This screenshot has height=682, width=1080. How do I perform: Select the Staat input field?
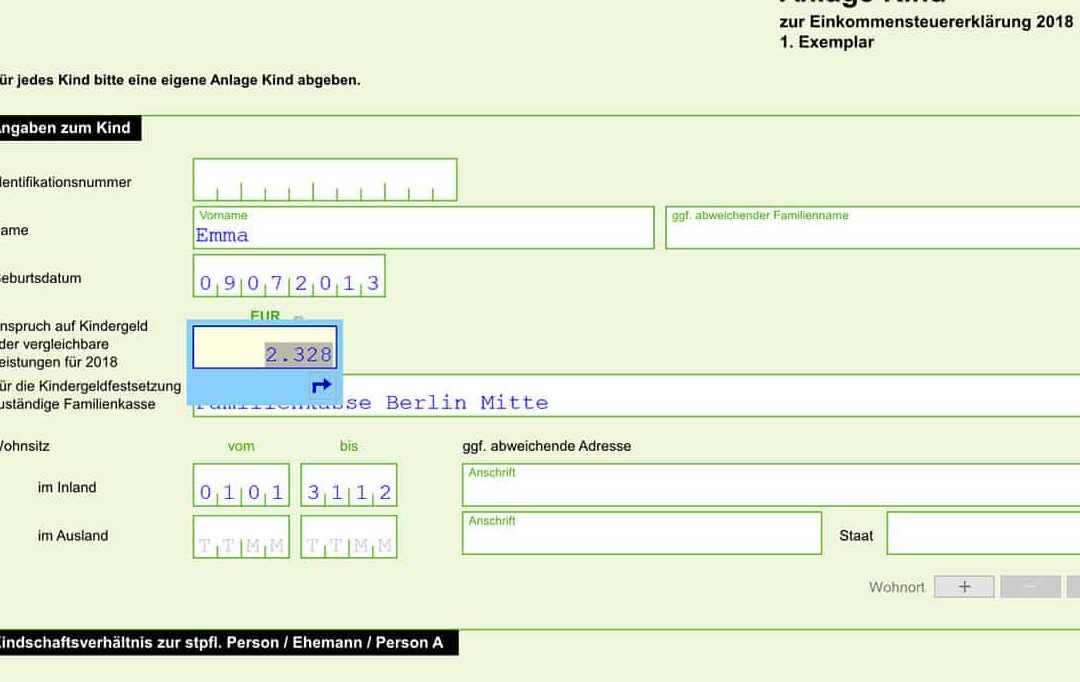pos(983,533)
